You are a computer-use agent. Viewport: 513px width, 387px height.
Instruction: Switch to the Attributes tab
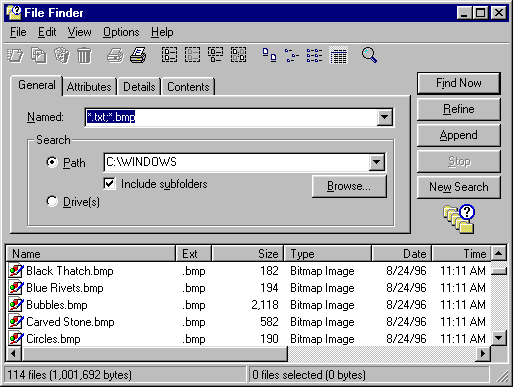(x=89, y=87)
